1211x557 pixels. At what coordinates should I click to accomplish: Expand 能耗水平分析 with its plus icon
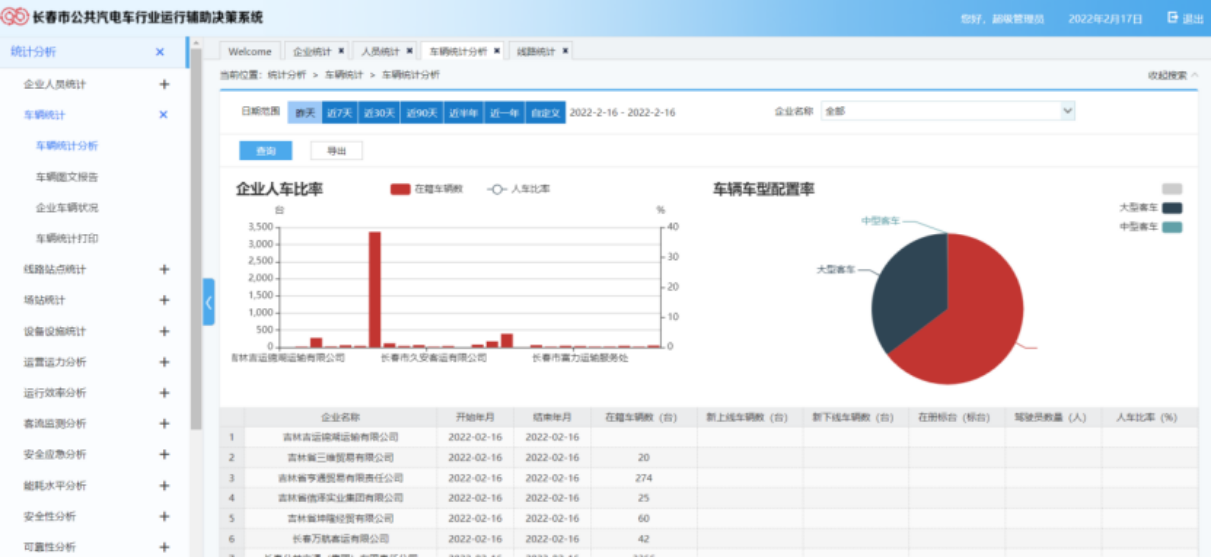pos(164,486)
